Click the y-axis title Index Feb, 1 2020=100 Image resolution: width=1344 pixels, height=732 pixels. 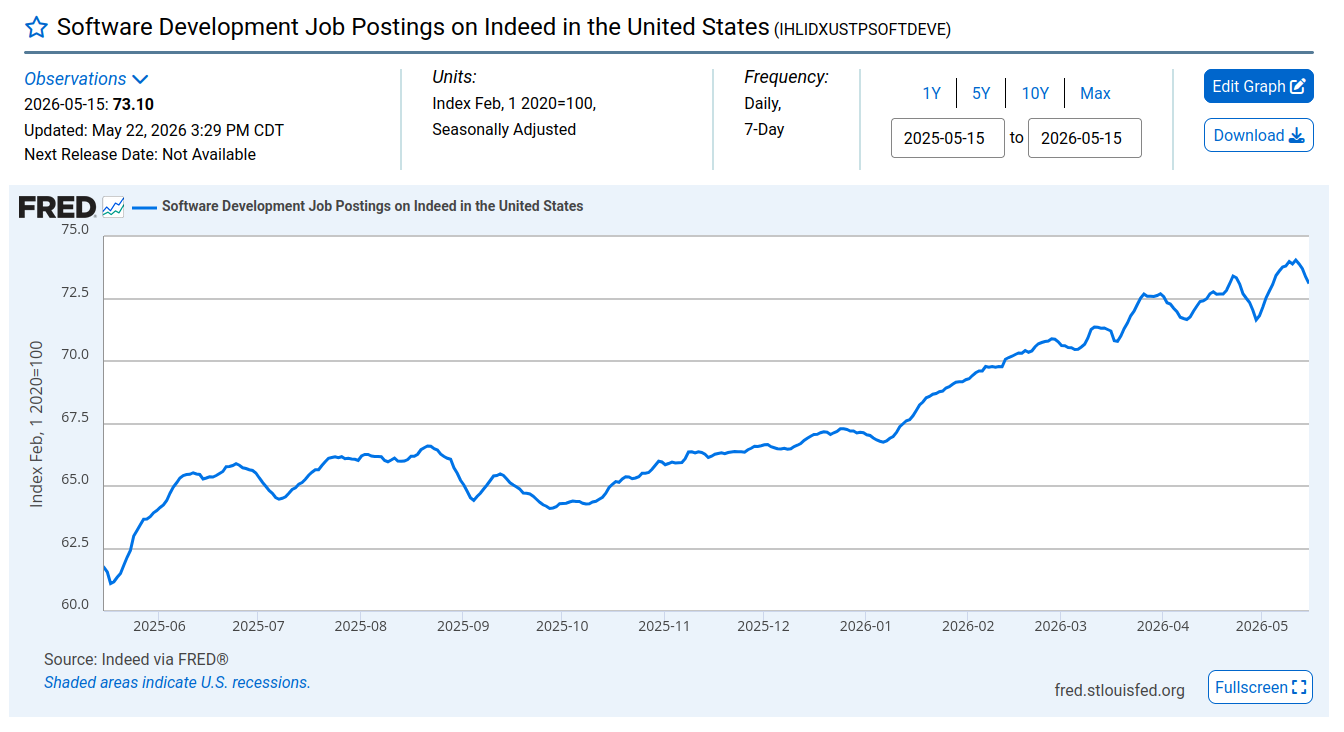(x=37, y=424)
